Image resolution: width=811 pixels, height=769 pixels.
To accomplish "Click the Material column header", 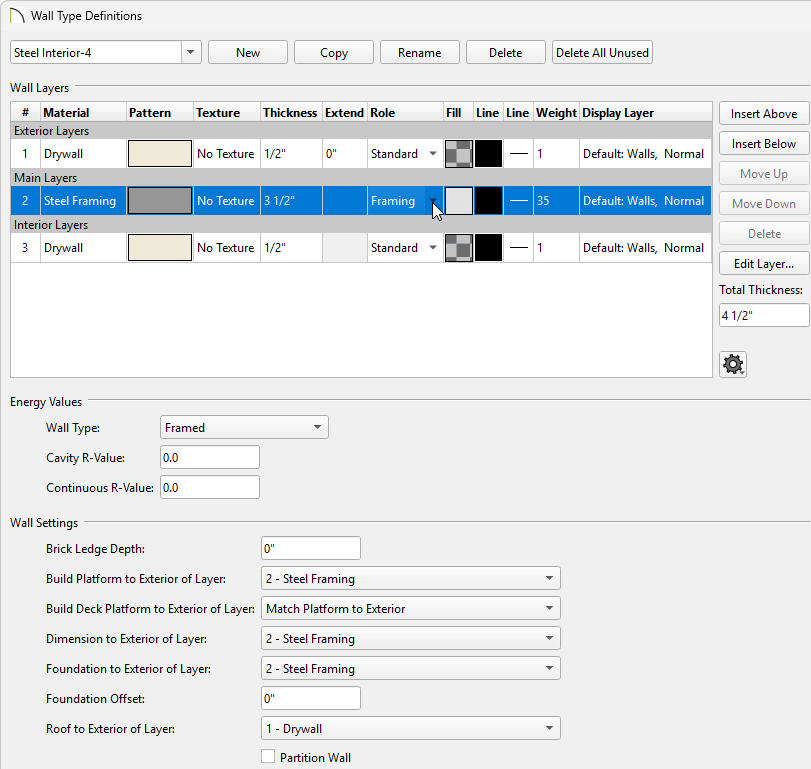I will 83,113.
